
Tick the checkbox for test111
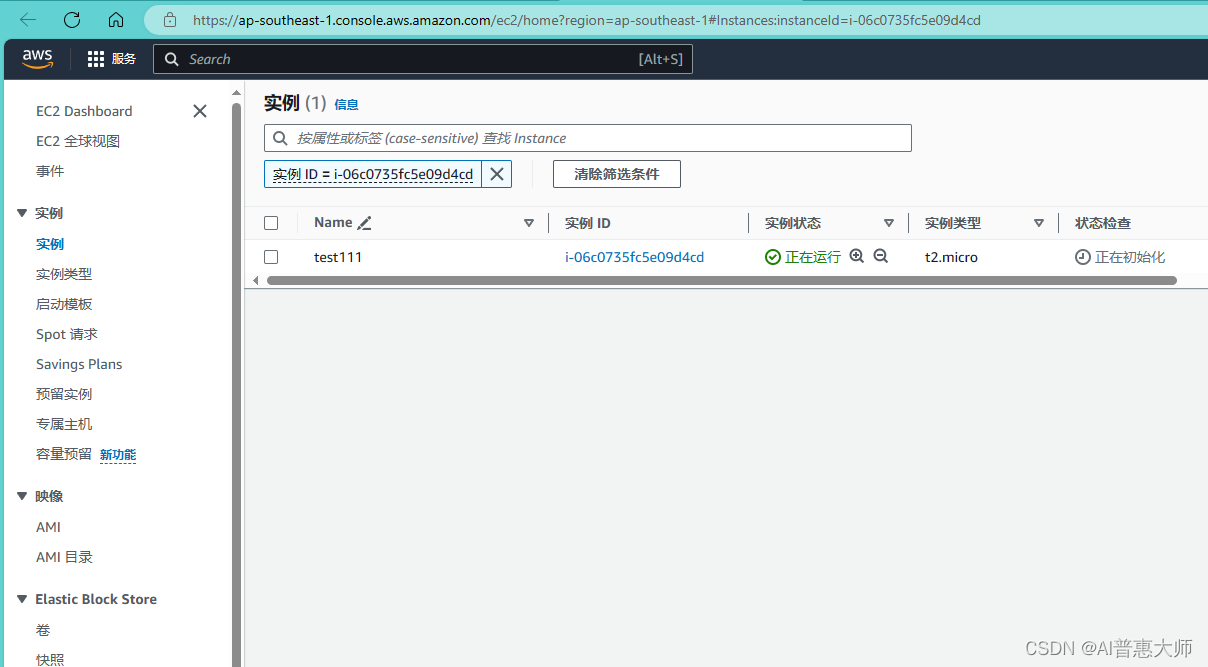pyautogui.click(x=271, y=257)
